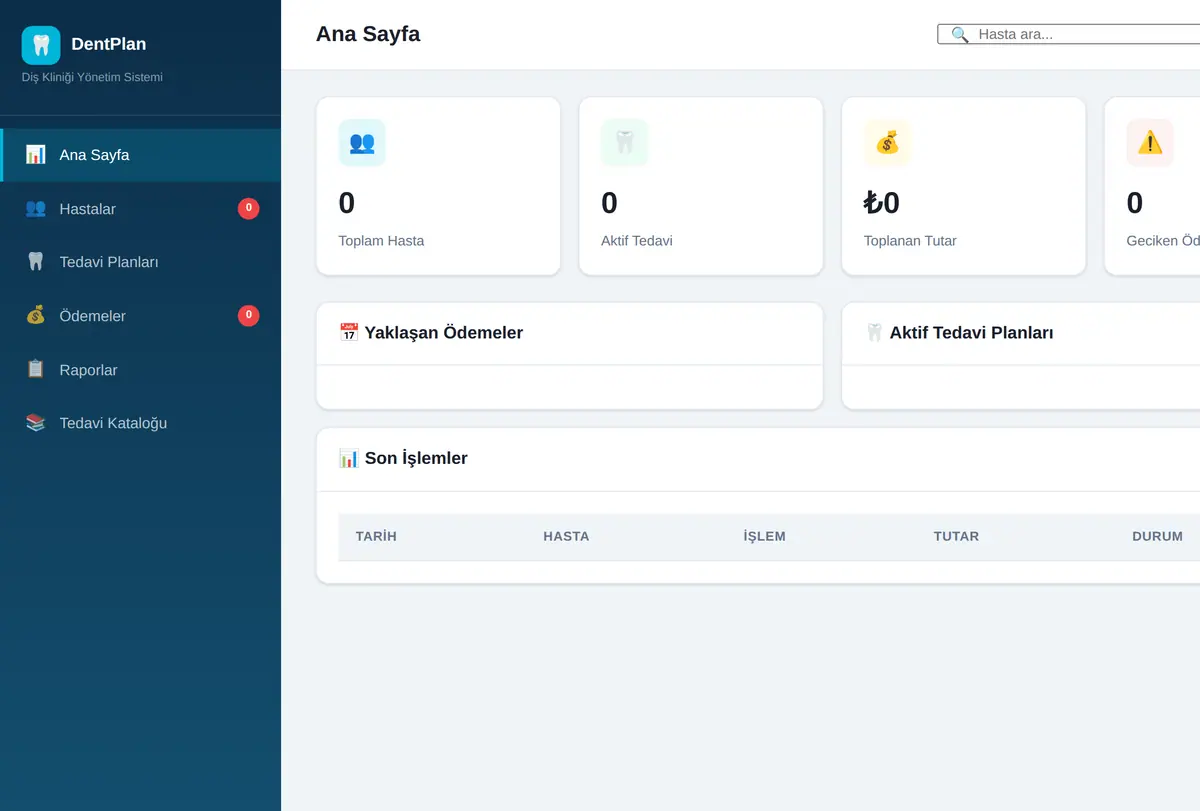The height and width of the screenshot is (811, 1200).
Task: Click the Tedavi Planları tooth icon in sidebar
Action: 36,262
